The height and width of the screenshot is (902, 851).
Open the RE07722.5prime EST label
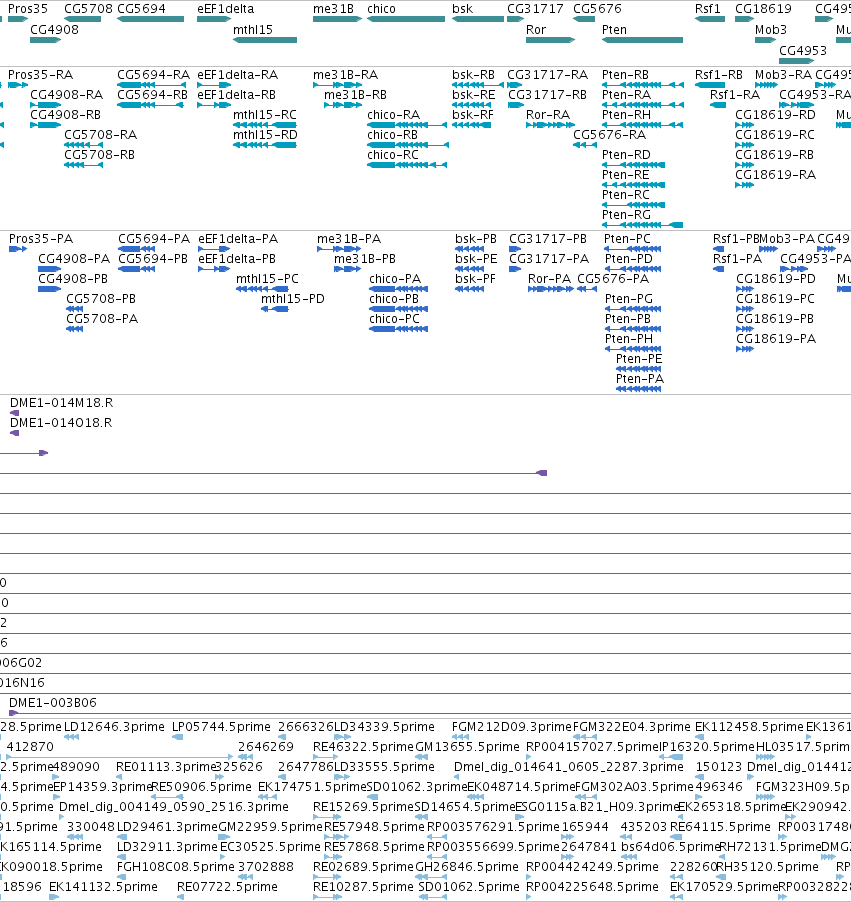tap(227, 887)
